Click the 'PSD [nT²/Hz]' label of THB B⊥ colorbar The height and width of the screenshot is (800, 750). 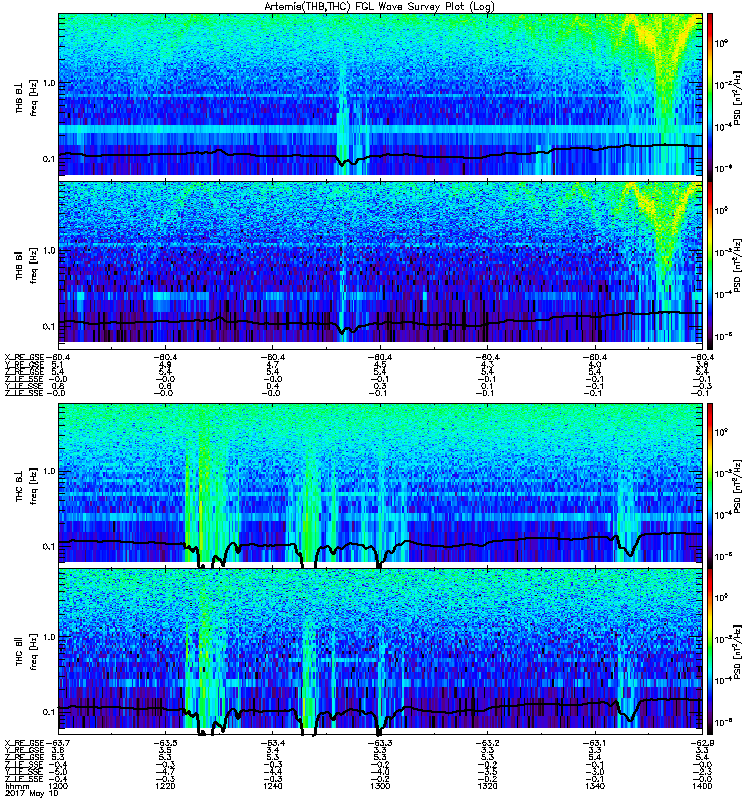[x=739, y=97]
